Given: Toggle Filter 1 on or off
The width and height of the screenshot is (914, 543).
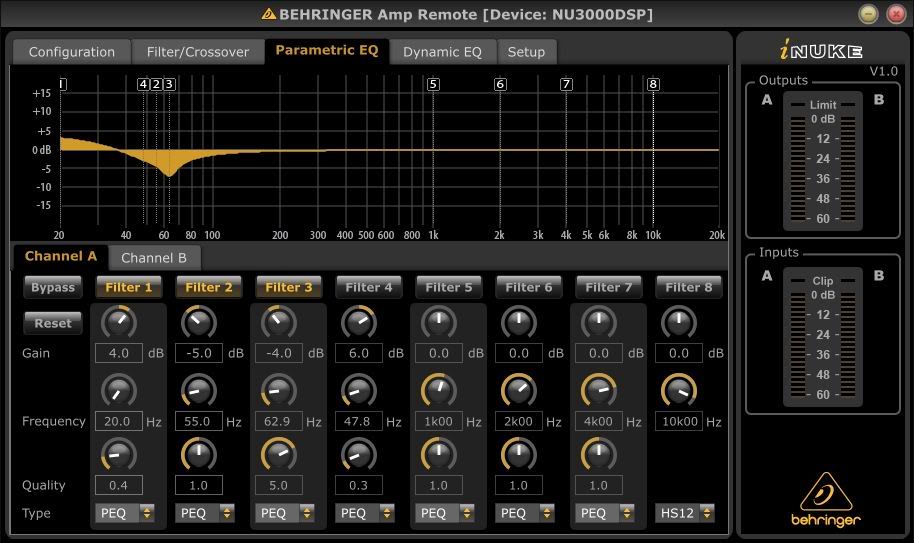Looking at the screenshot, I should [x=128, y=287].
